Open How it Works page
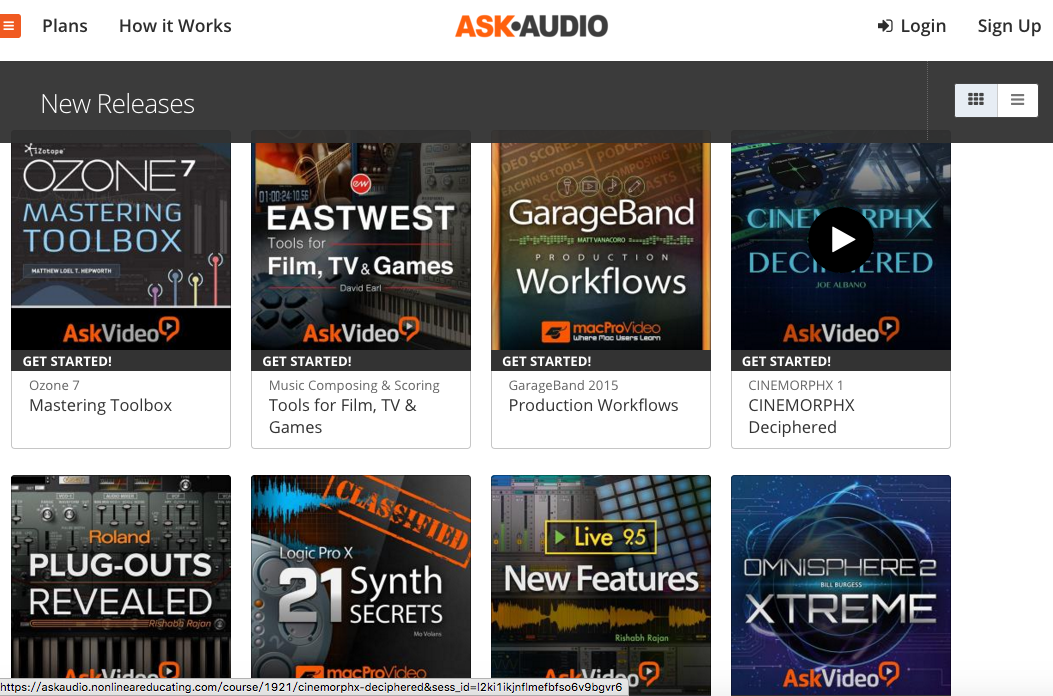Screen dimensions: 1053x696 click(175, 26)
